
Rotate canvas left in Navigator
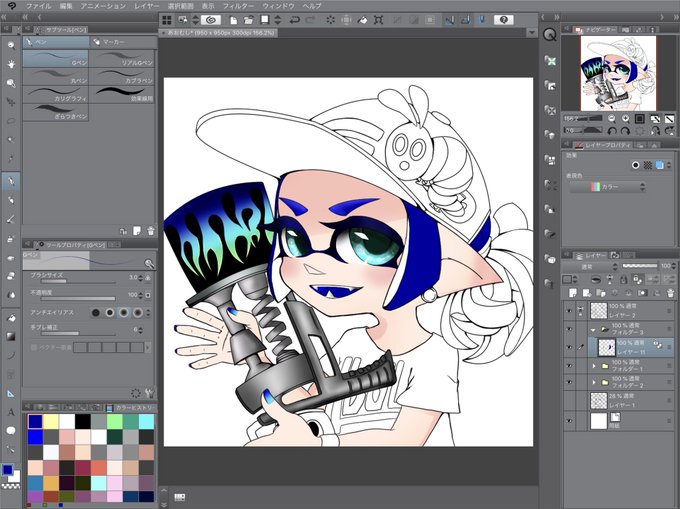[x=612, y=130]
